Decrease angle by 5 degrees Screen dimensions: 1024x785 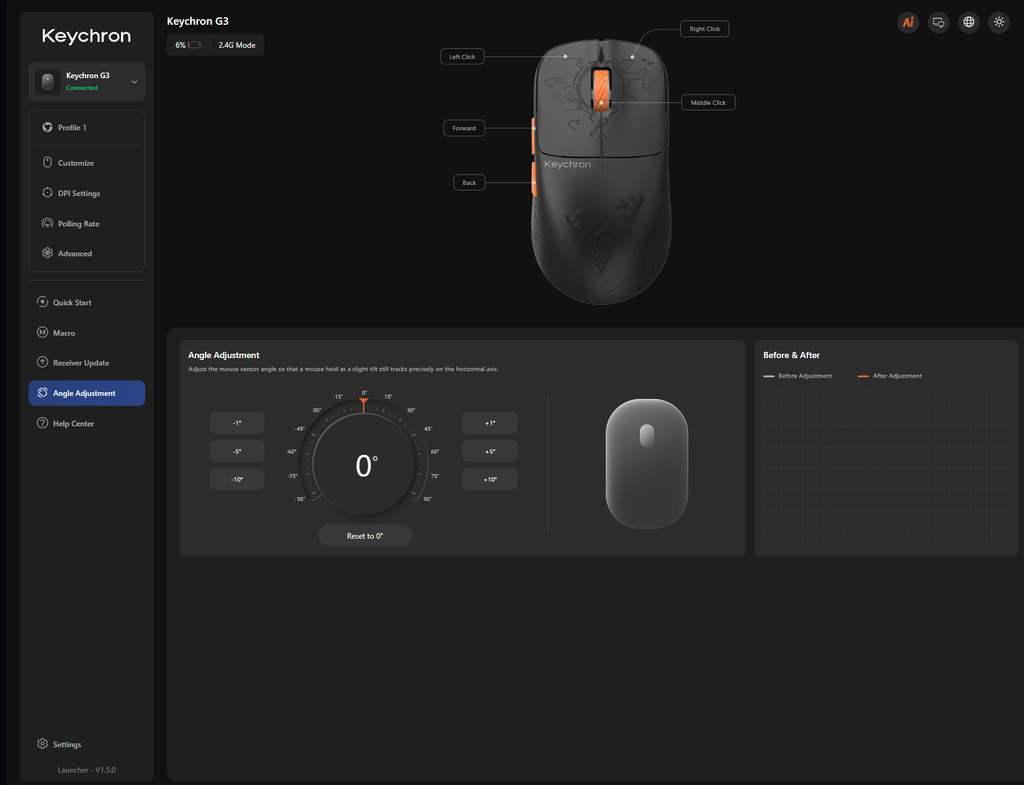[237, 451]
